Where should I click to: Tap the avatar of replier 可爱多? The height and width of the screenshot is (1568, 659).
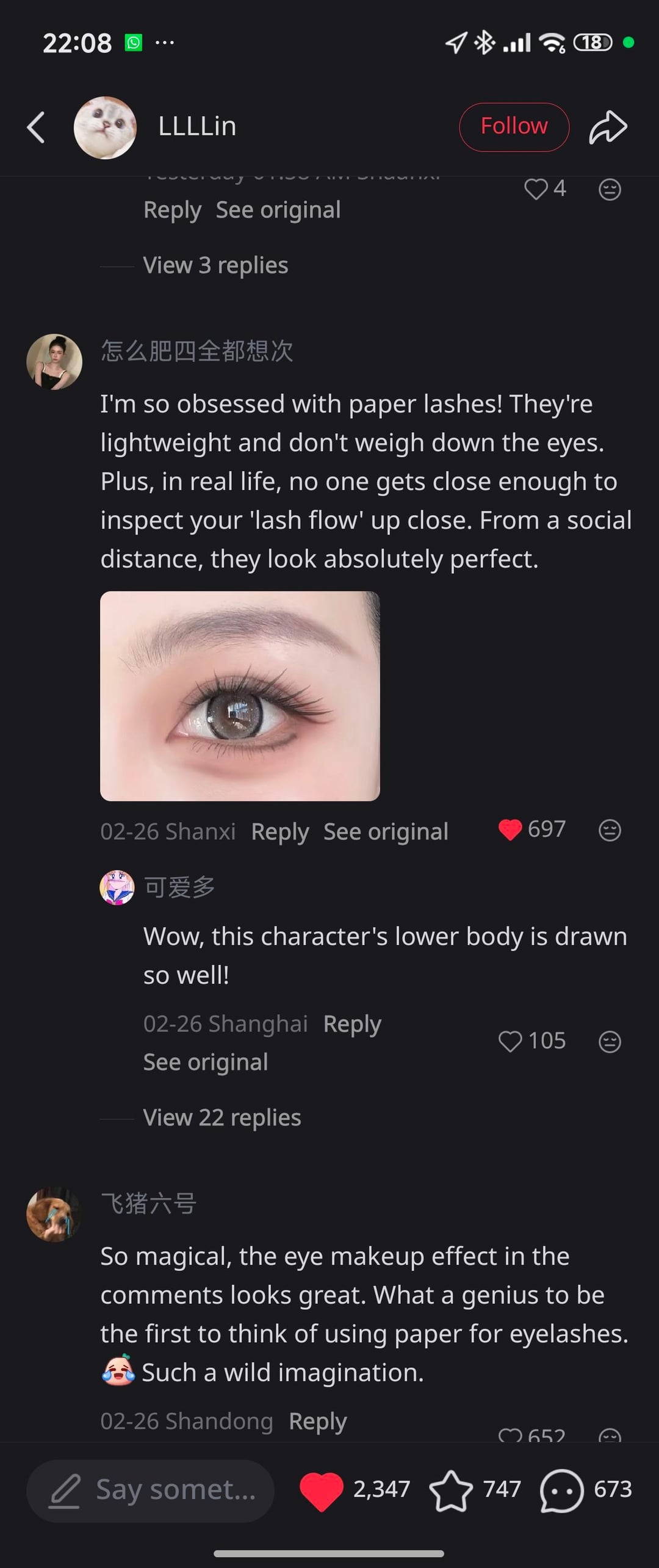pyautogui.click(x=117, y=887)
